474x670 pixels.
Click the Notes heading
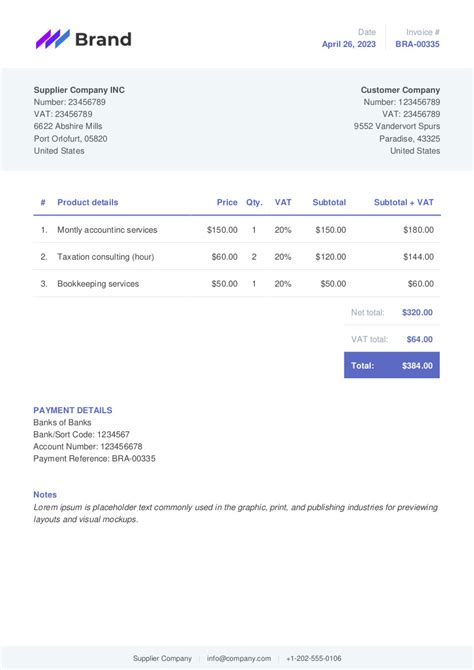(45, 494)
